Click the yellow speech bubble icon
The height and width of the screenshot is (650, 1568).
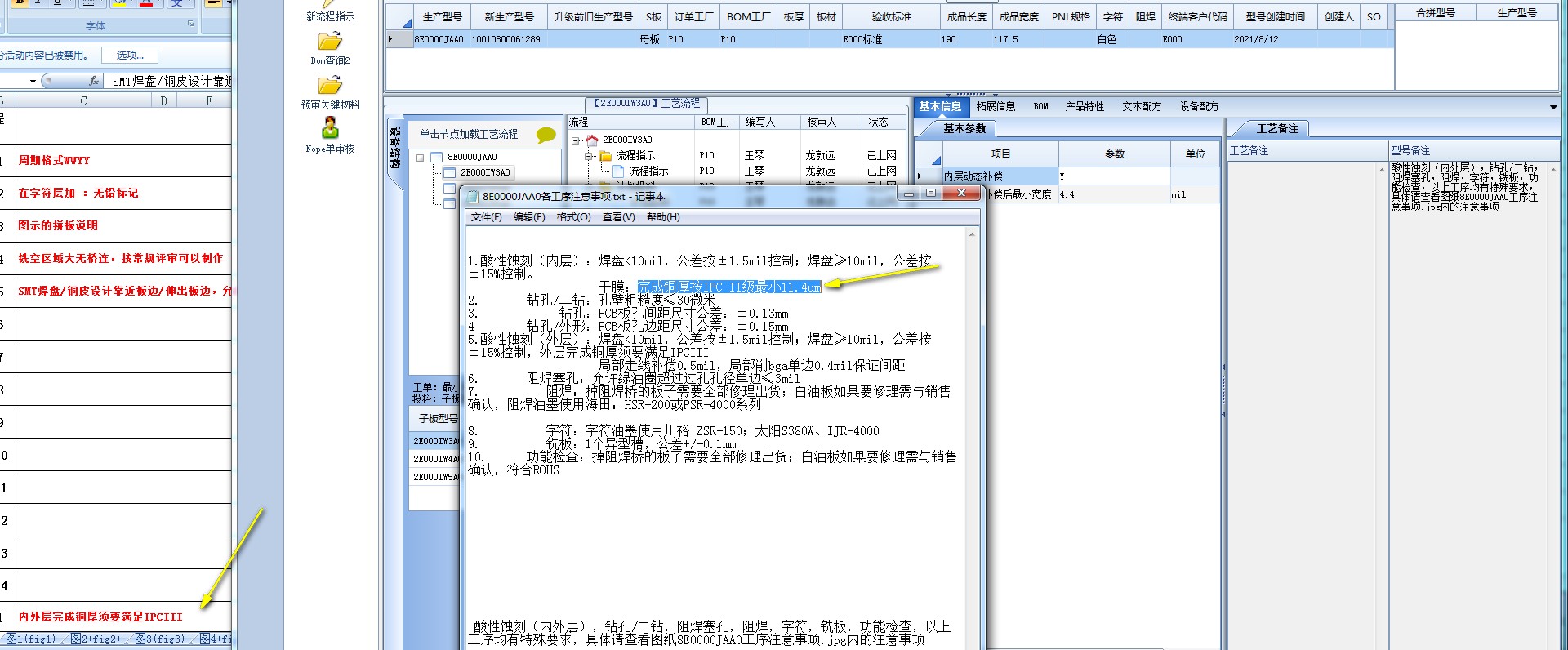pos(546,135)
